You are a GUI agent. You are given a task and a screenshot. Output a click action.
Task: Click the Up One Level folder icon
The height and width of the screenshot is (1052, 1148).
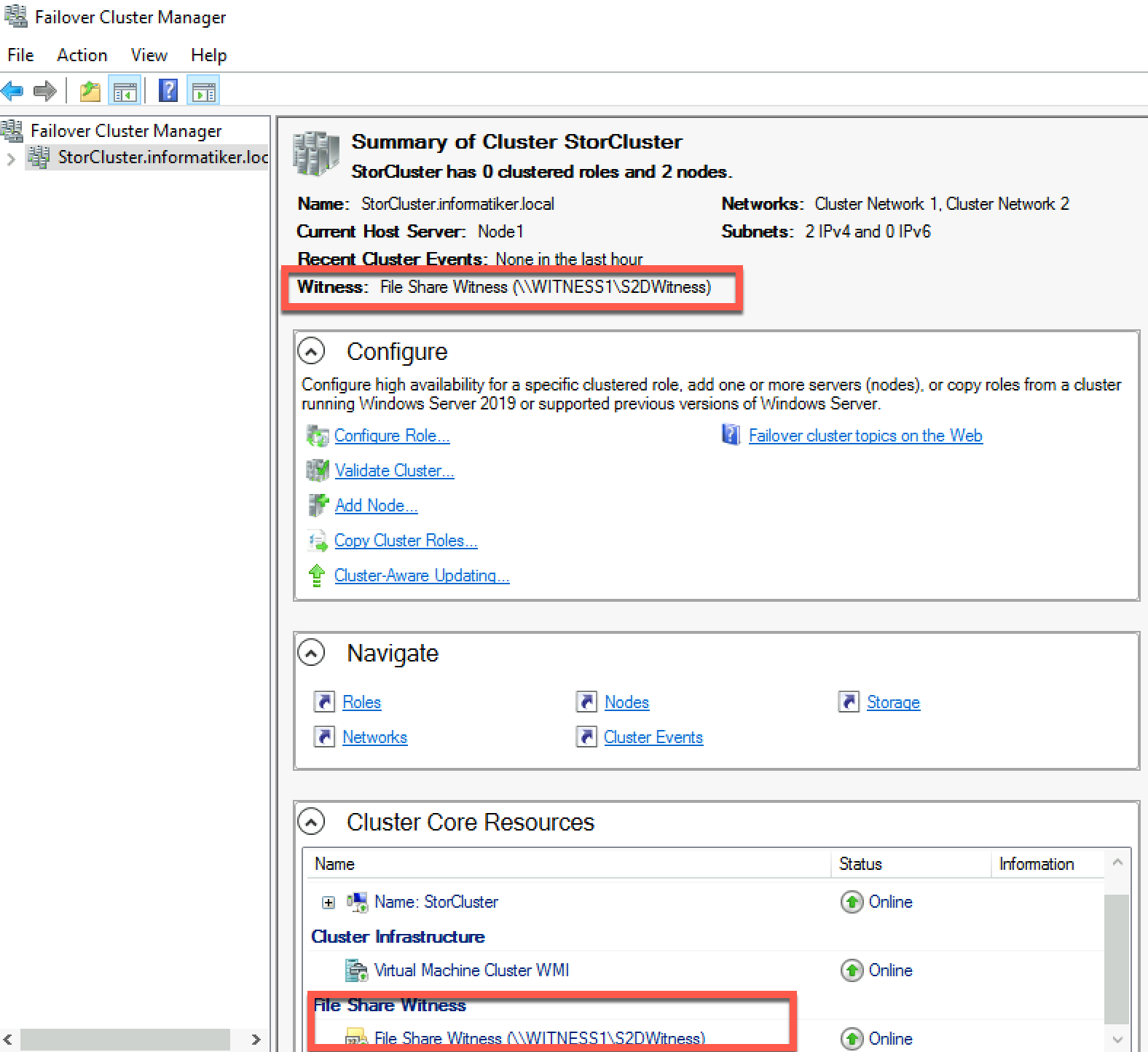[90, 91]
